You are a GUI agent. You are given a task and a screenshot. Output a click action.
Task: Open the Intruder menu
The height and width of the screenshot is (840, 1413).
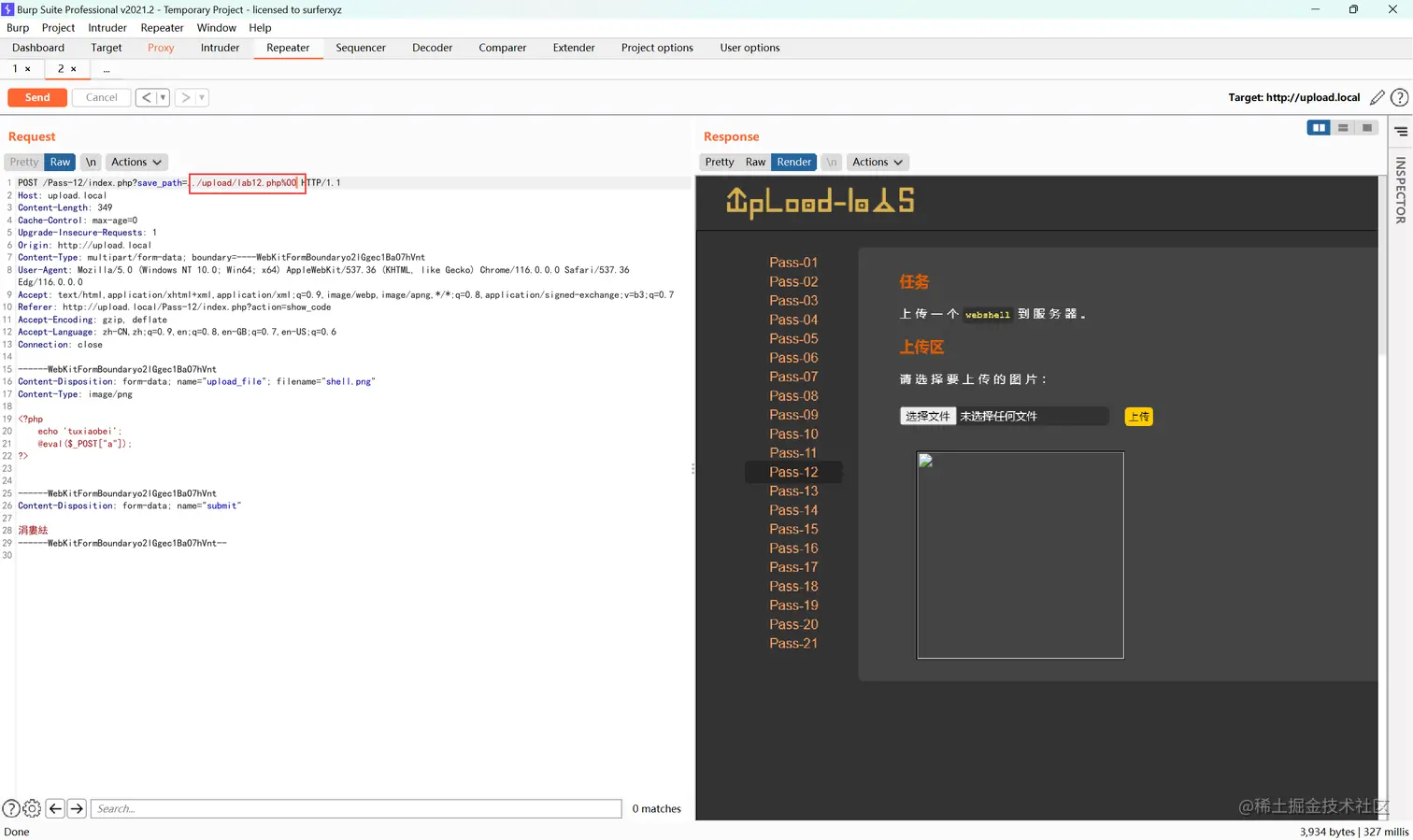[x=107, y=28]
